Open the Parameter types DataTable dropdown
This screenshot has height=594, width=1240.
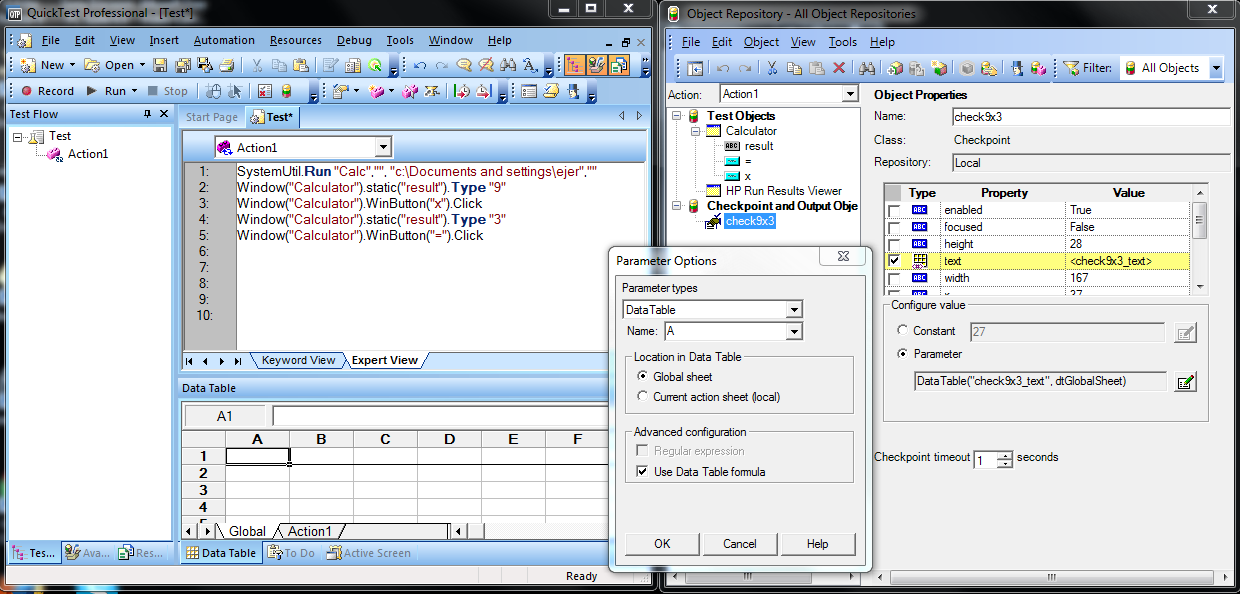click(x=794, y=310)
